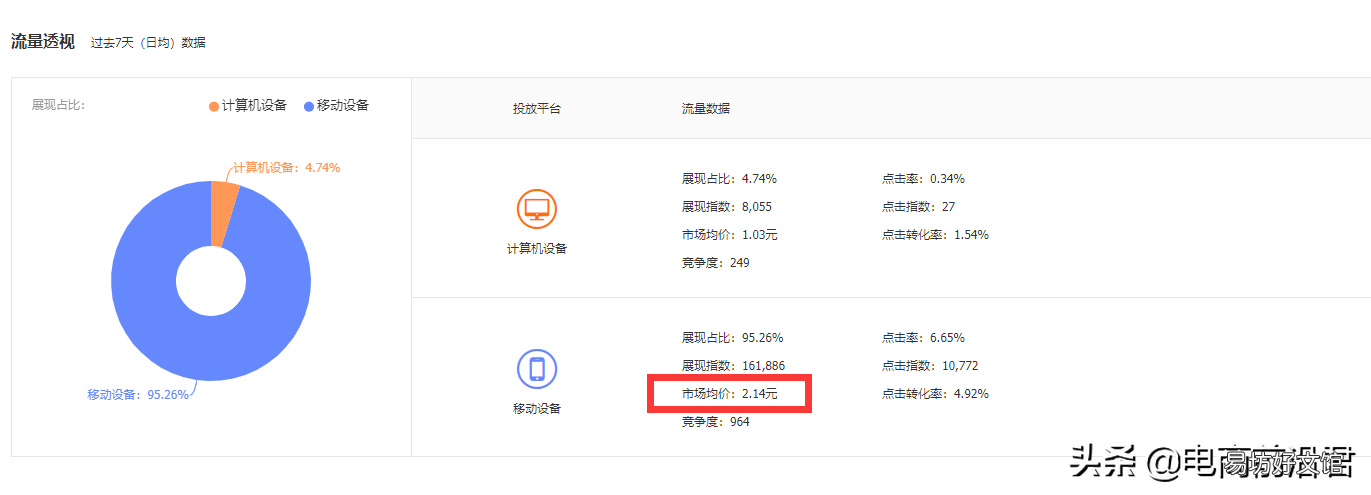Click 展现指数: 8,055 value
Viewport: 1371px width, 495px height.
tap(727, 207)
